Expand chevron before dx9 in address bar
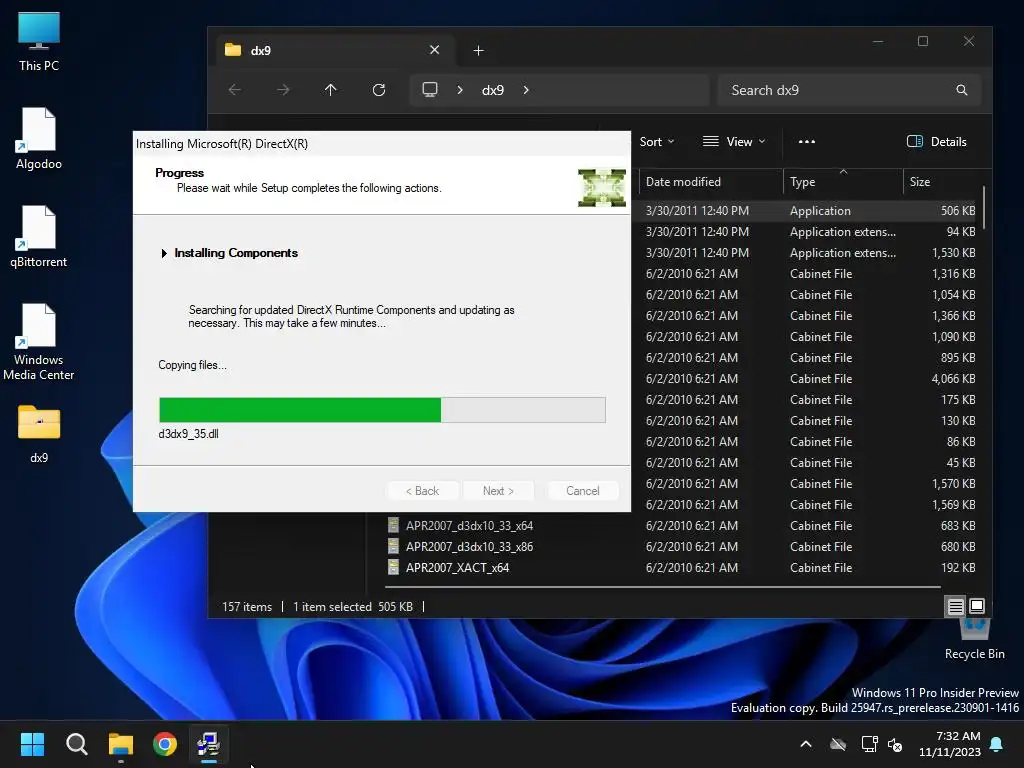 coord(460,90)
